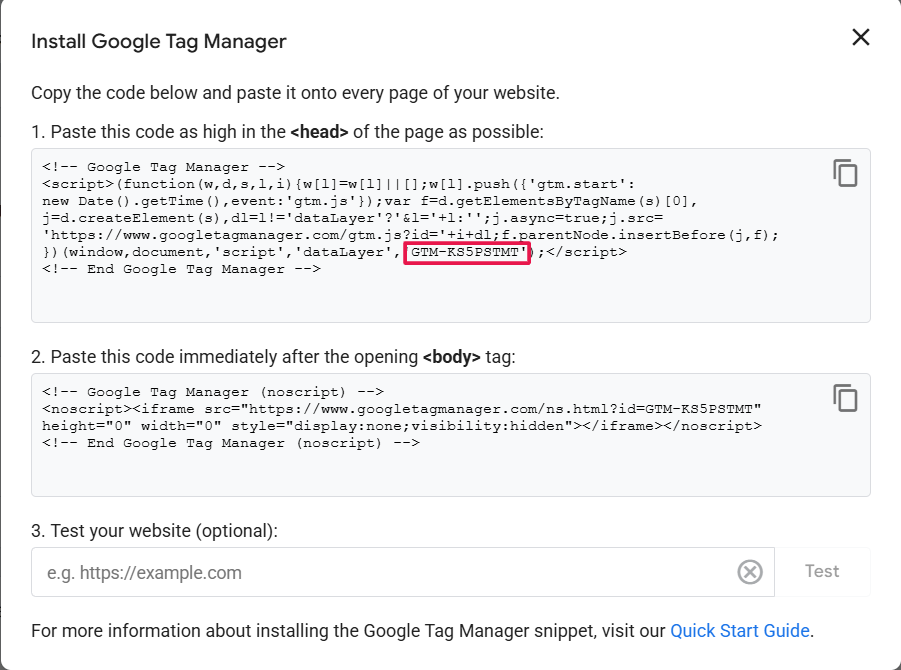Click the End Google Tag Manager (noscript) comment
The image size is (901, 670).
[230, 444]
